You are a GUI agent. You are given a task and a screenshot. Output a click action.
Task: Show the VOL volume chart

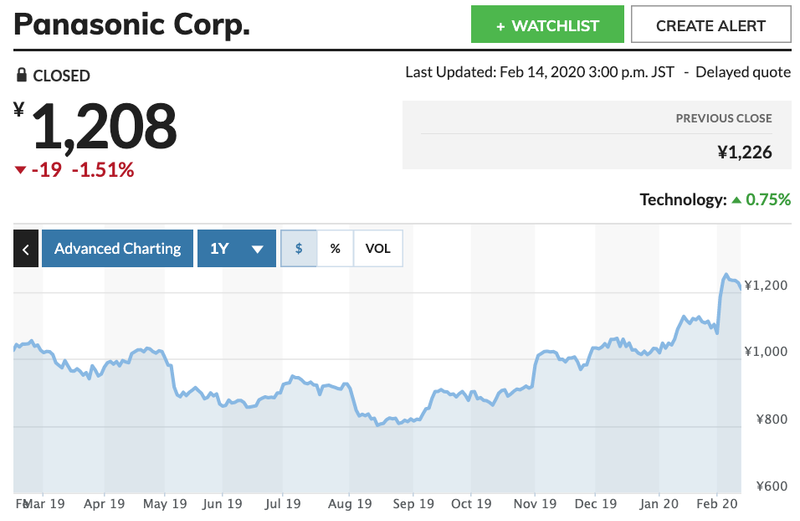point(378,249)
